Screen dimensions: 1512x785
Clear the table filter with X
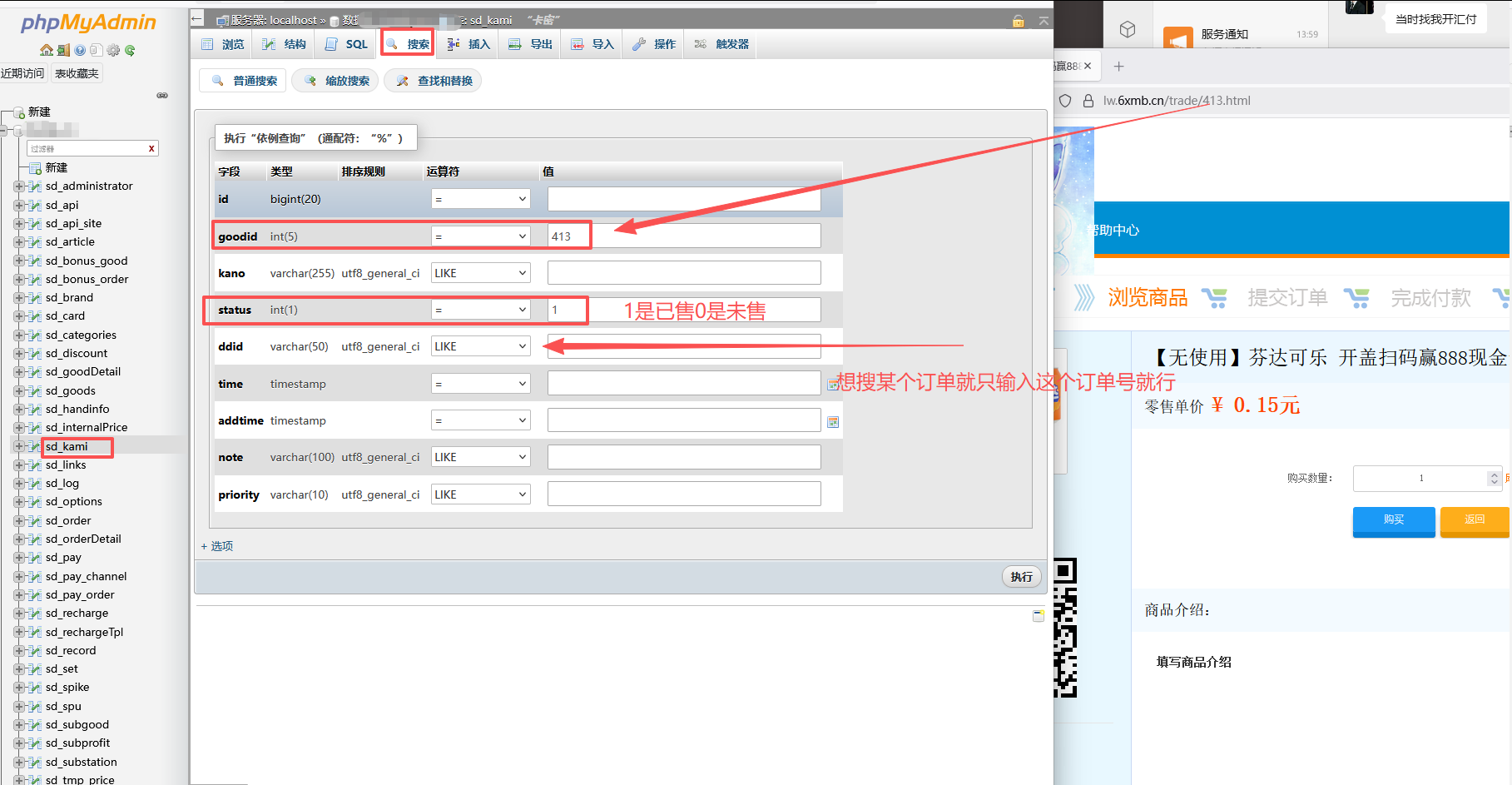click(151, 149)
